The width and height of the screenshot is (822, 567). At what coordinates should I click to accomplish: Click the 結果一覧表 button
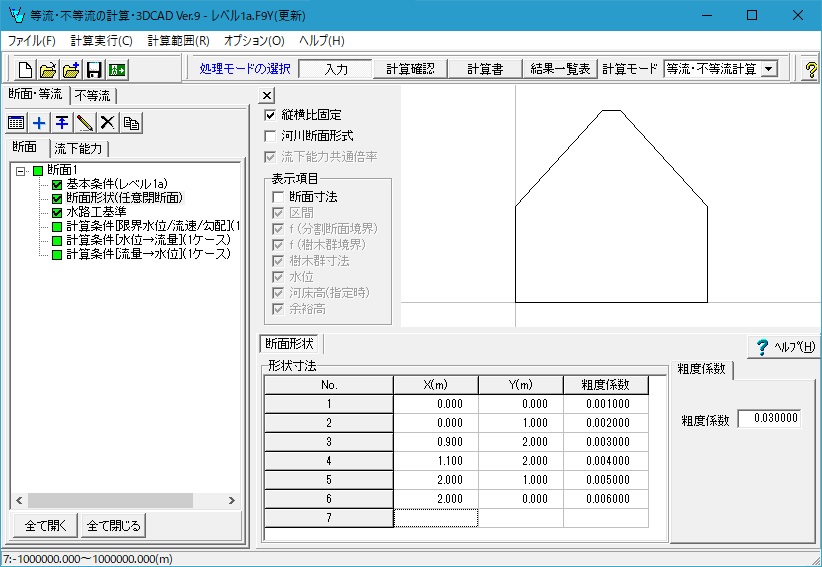click(560, 69)
